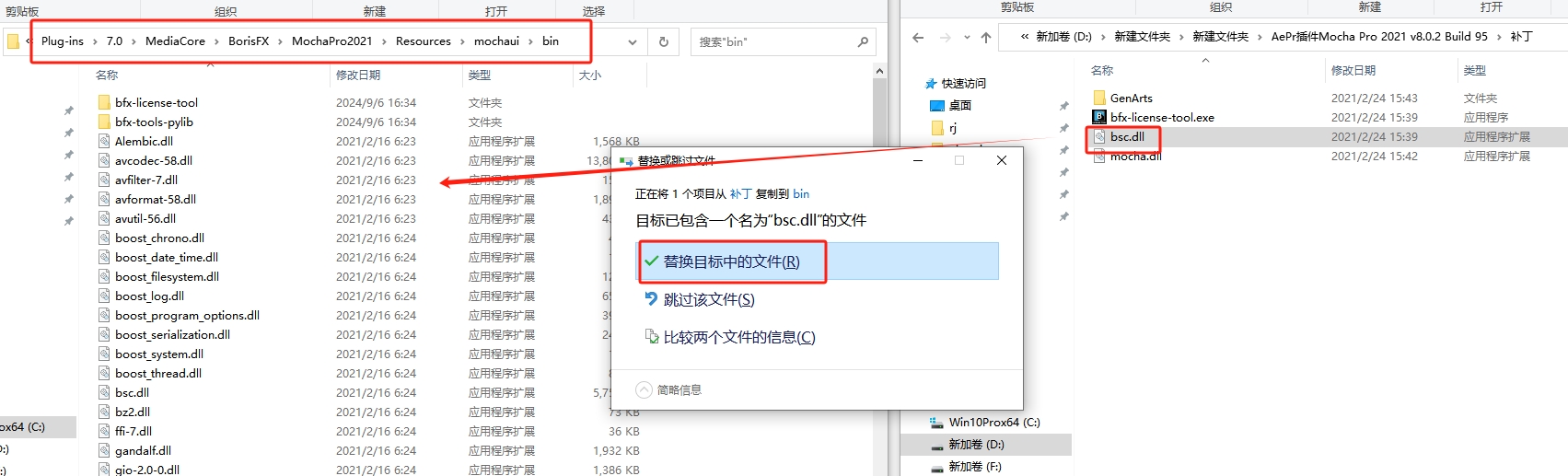
Task: Select the ffi-7.dll file icon
Action: tap(105, 431)
